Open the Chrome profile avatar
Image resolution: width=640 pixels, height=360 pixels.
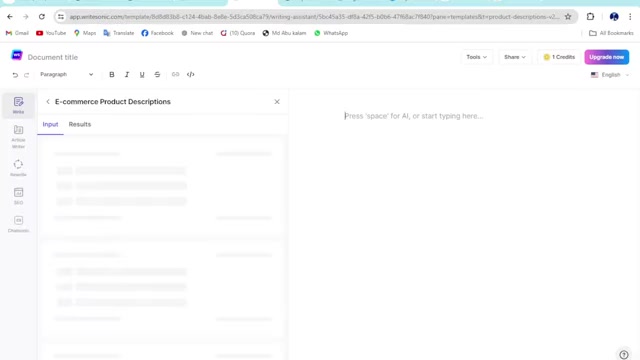pyautogui.click(x=614, y=17)
